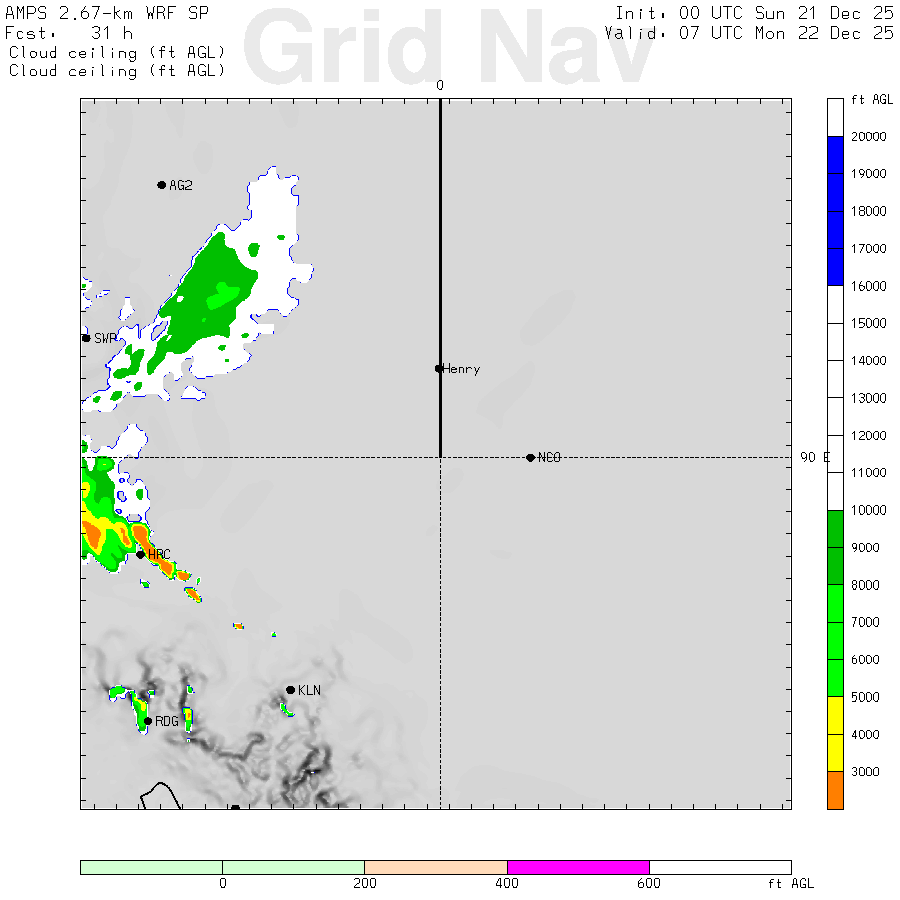Select the yellow 3000–4000 legend segment
This screenshot has width=900, height=900.
pyautogui.click(x=835, y=753)
